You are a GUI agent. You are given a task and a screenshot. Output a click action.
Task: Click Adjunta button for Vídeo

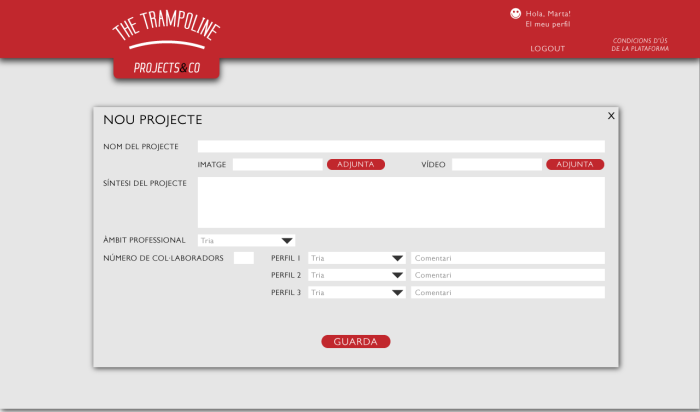[x=575, y=164]
